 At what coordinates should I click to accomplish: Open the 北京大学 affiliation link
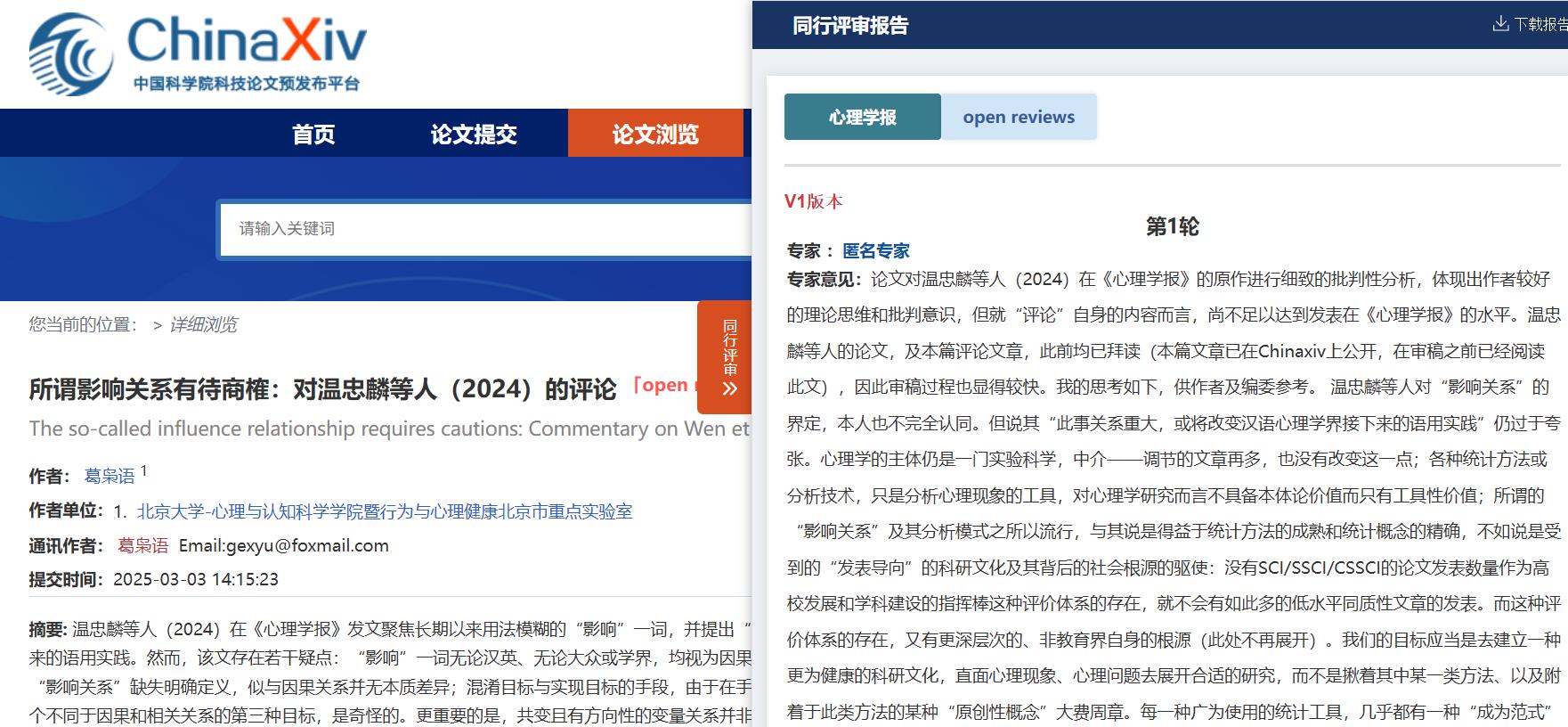(384, 511)
